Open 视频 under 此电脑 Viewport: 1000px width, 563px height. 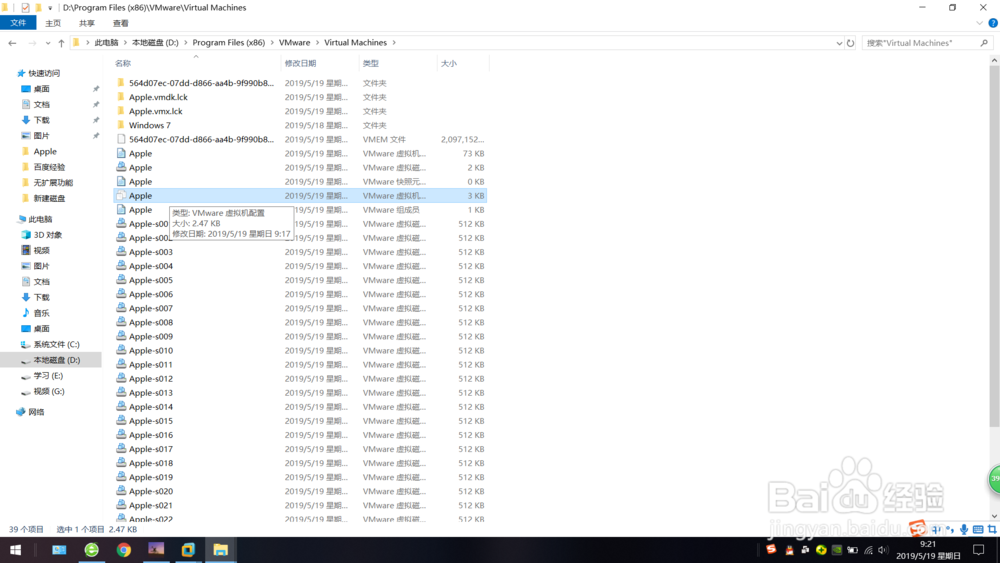(41, 251)
